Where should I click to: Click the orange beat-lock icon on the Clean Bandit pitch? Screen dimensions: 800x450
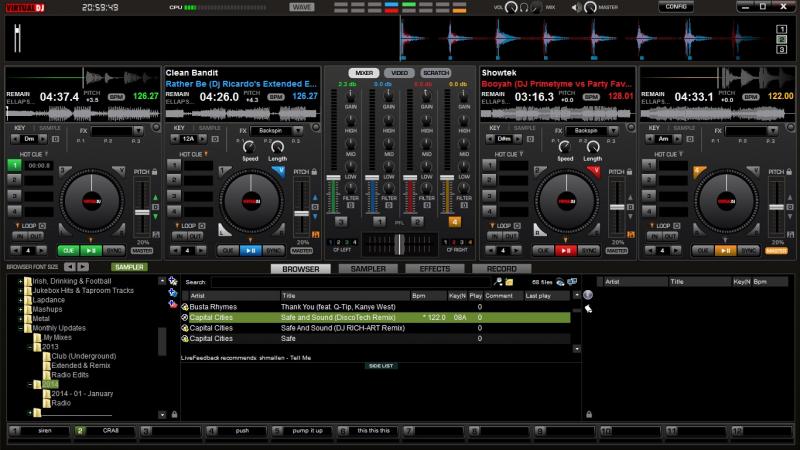click(315, 234)
